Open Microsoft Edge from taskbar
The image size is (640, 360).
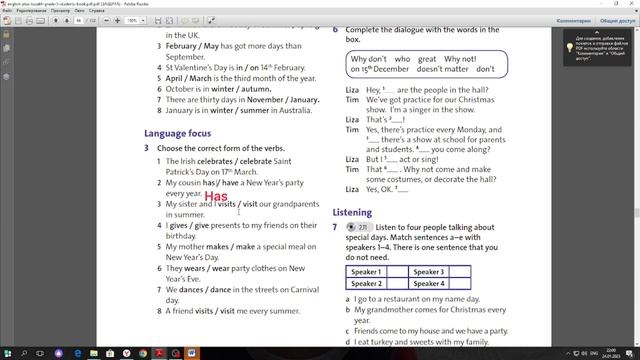point(78,353)
